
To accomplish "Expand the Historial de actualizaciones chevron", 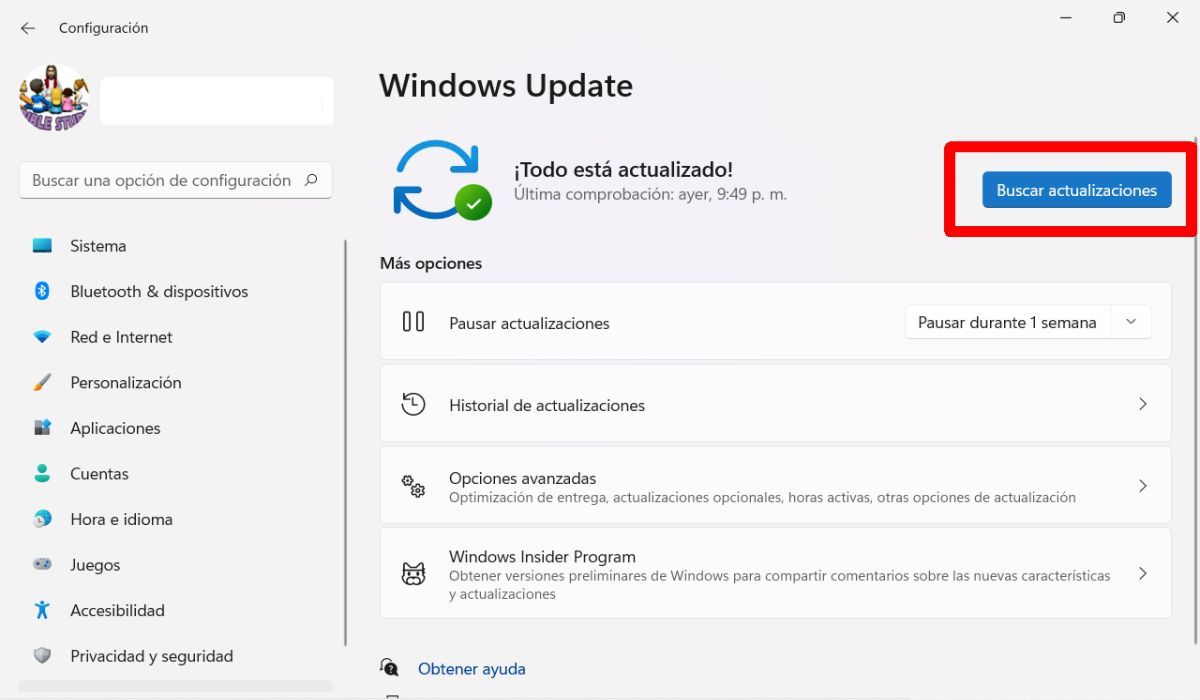I will 1143,404.
